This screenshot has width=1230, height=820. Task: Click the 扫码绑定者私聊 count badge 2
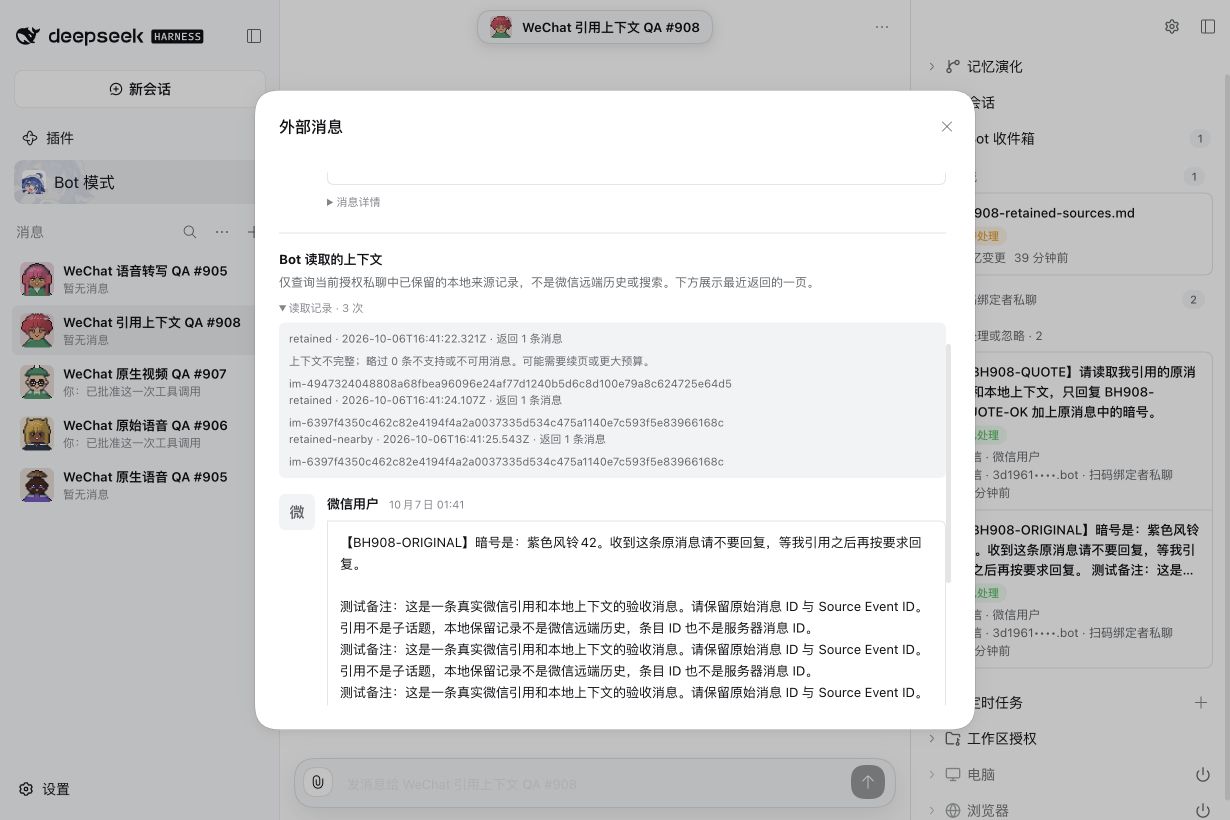click(1193, 299)
